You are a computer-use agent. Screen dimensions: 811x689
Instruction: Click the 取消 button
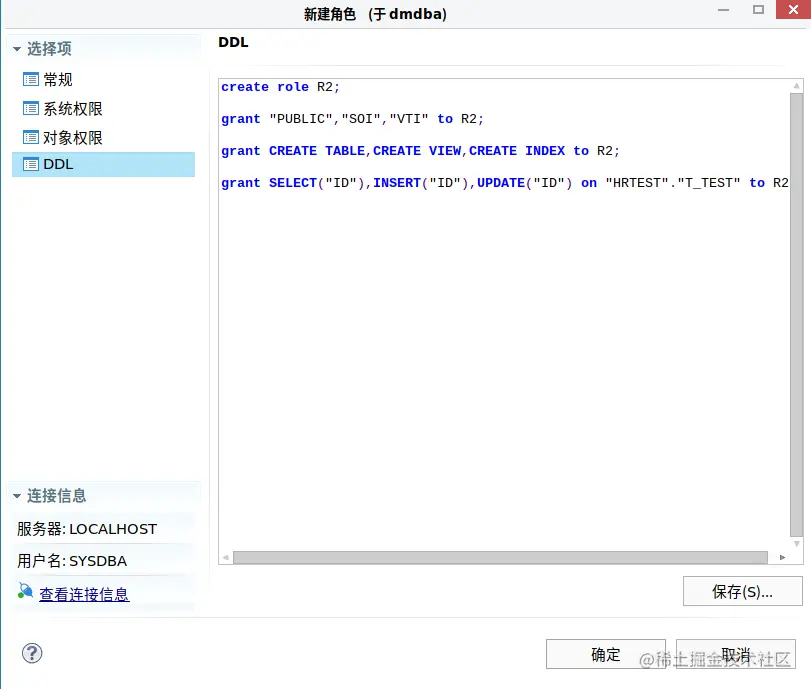[x=736, y=654]
